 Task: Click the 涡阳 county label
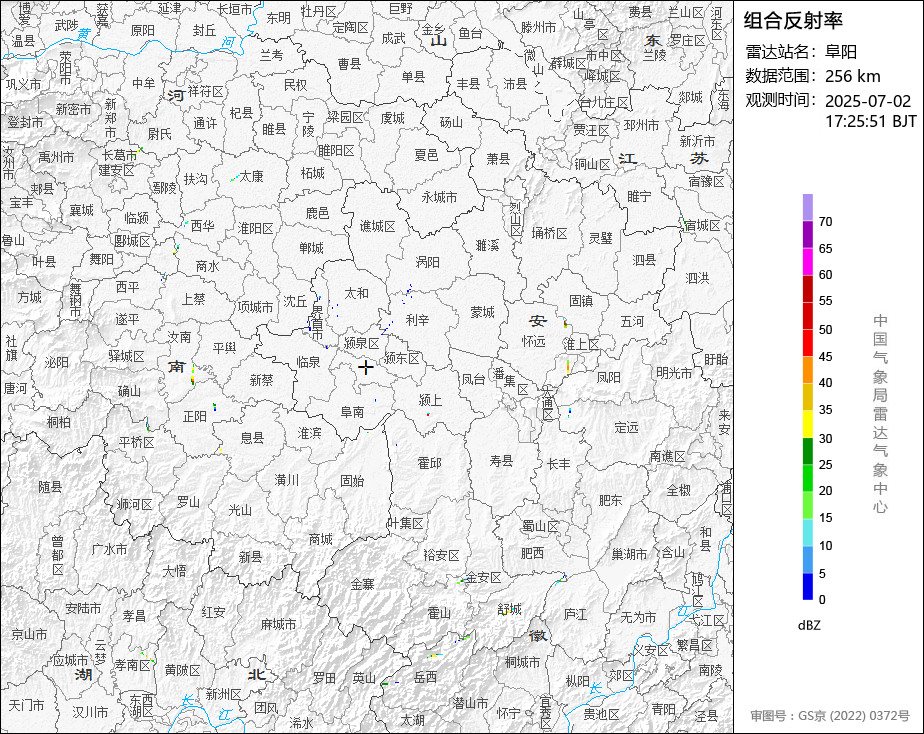coord(428,262)
